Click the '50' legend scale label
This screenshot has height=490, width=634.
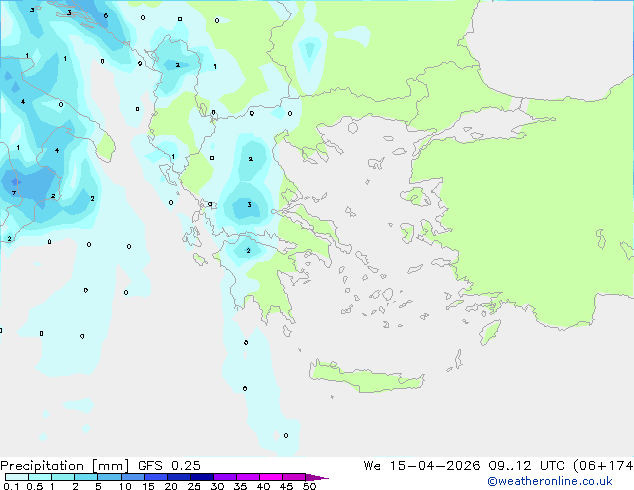pyautogui.click(x=310, y=486)
